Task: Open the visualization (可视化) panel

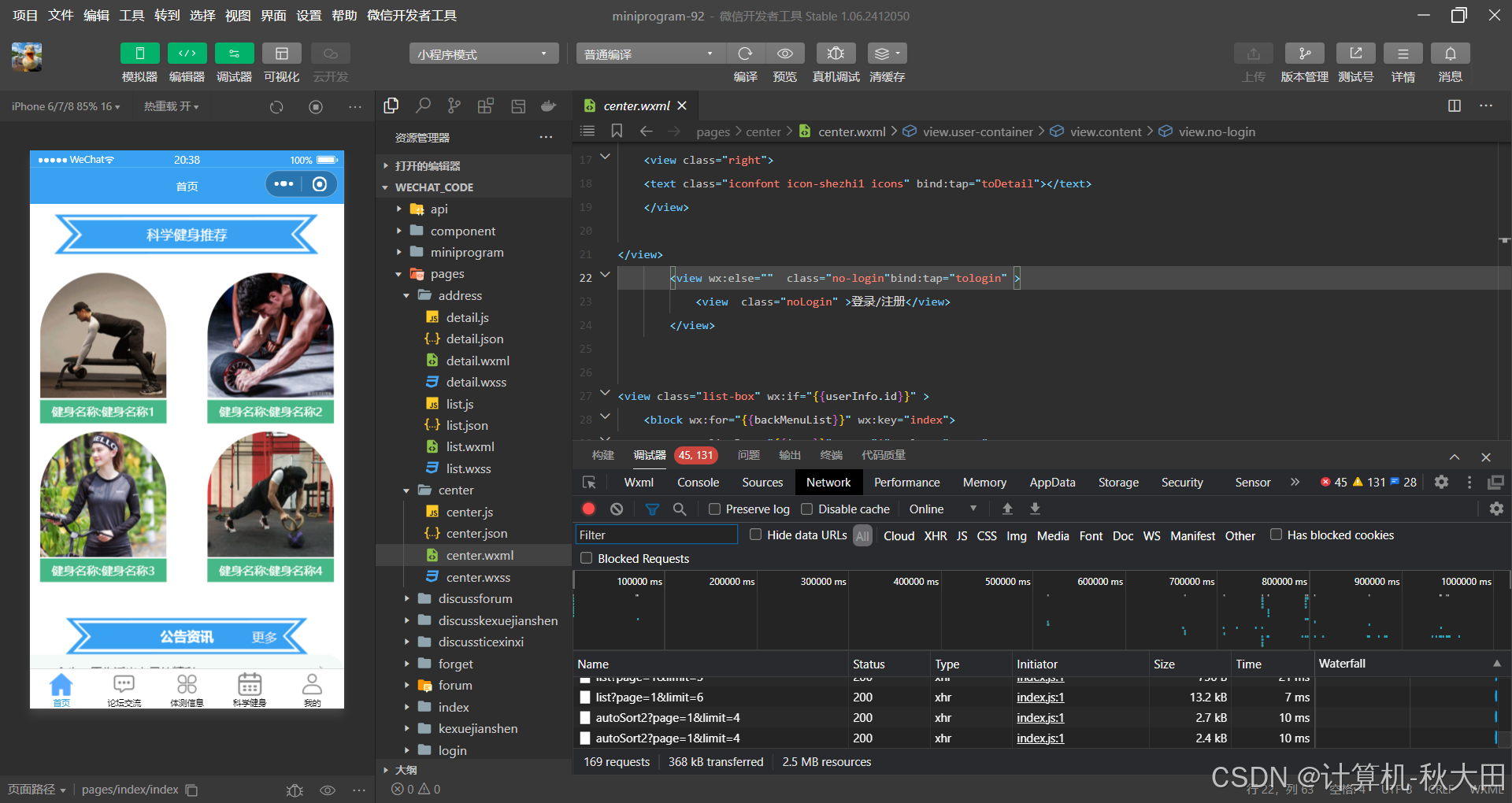Action: click(282, 54)
